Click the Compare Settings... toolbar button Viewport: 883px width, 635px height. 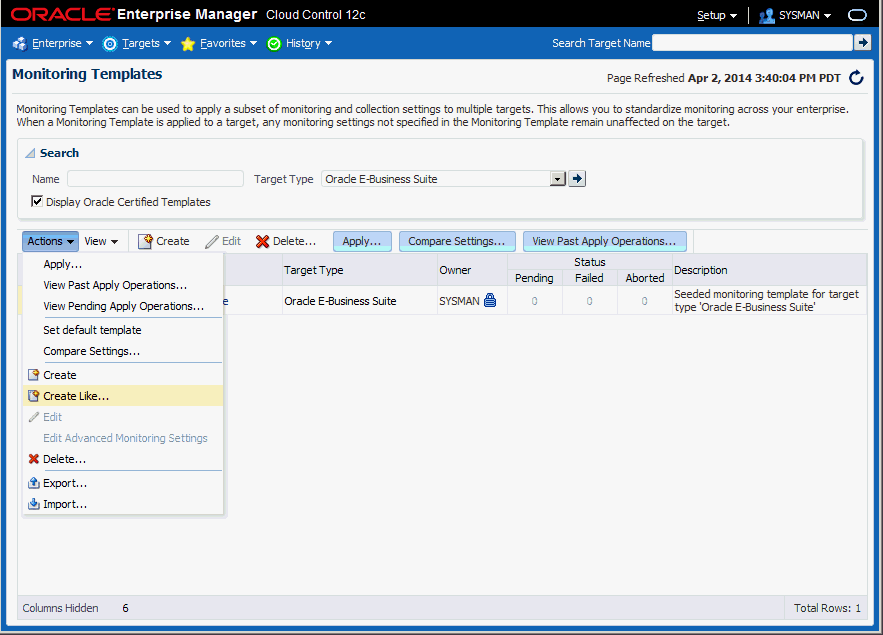[457, 241]
